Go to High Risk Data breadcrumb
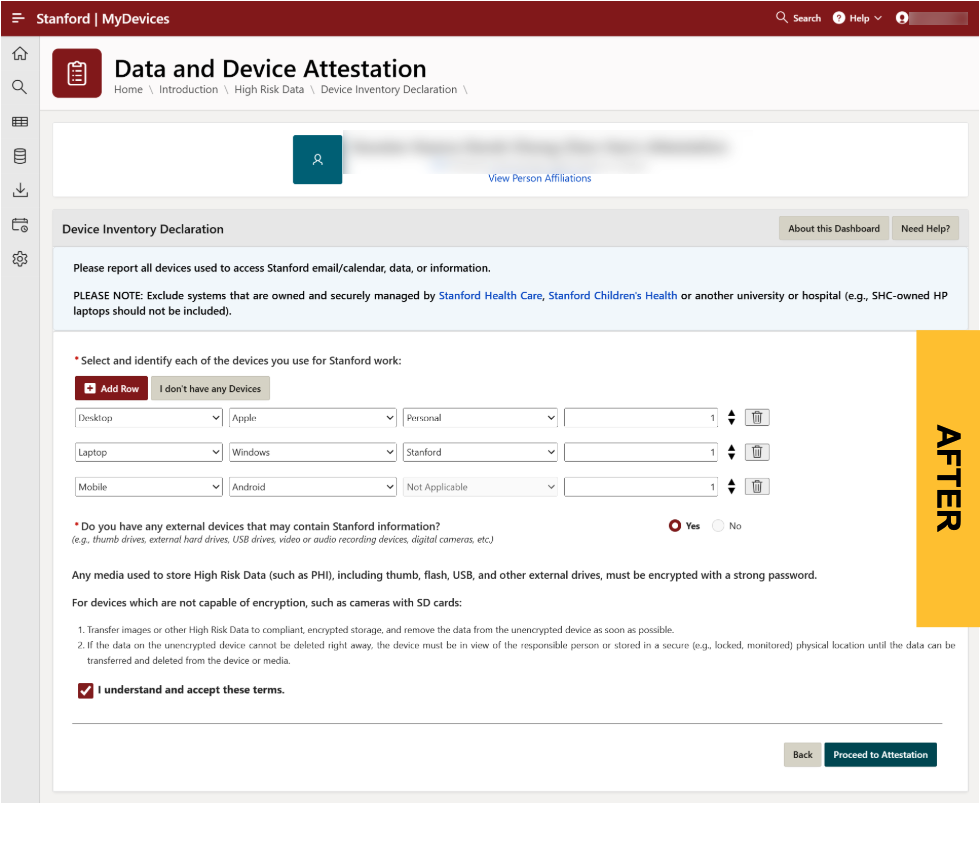 coord(269,89)
